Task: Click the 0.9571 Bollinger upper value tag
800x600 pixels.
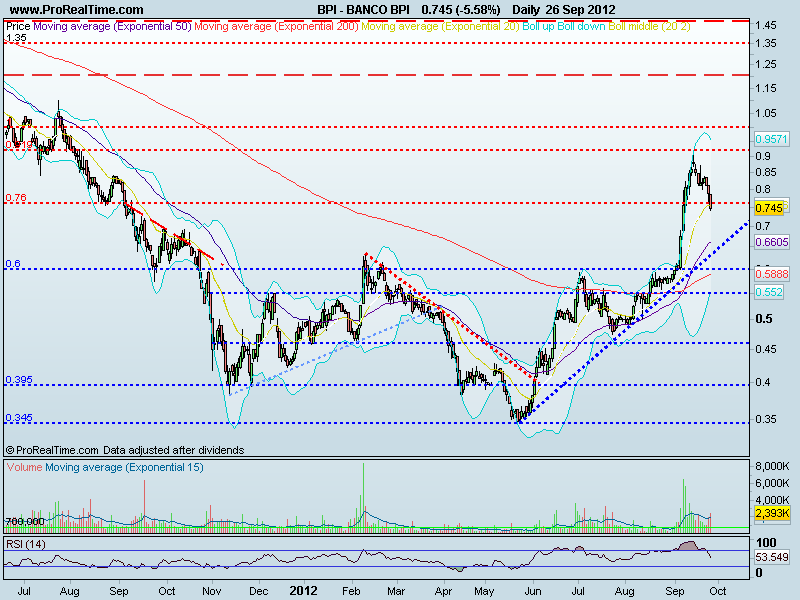Action: tap(771, 139)
